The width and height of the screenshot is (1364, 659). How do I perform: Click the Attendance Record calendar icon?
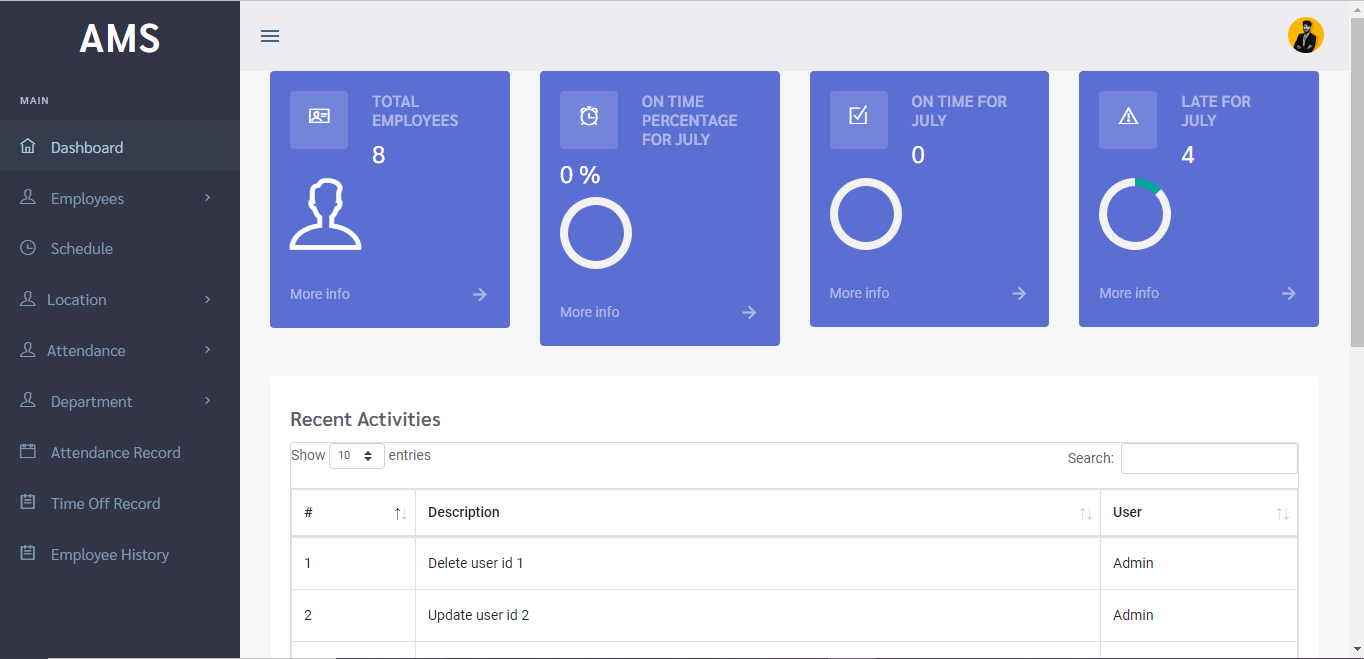pyautogui.click(x=28, y=452)
